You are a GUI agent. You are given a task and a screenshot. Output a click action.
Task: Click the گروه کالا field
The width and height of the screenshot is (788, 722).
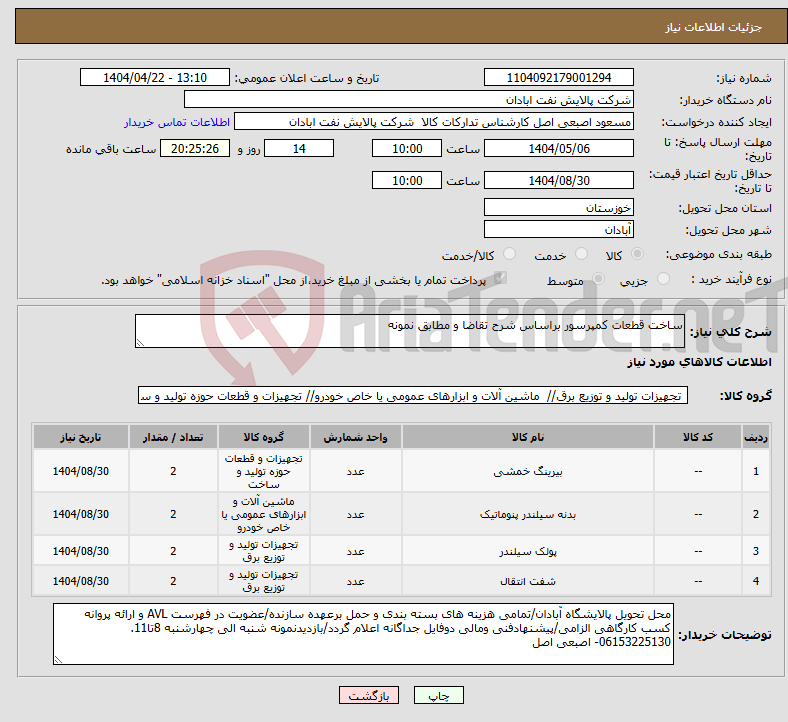[413, 396]
